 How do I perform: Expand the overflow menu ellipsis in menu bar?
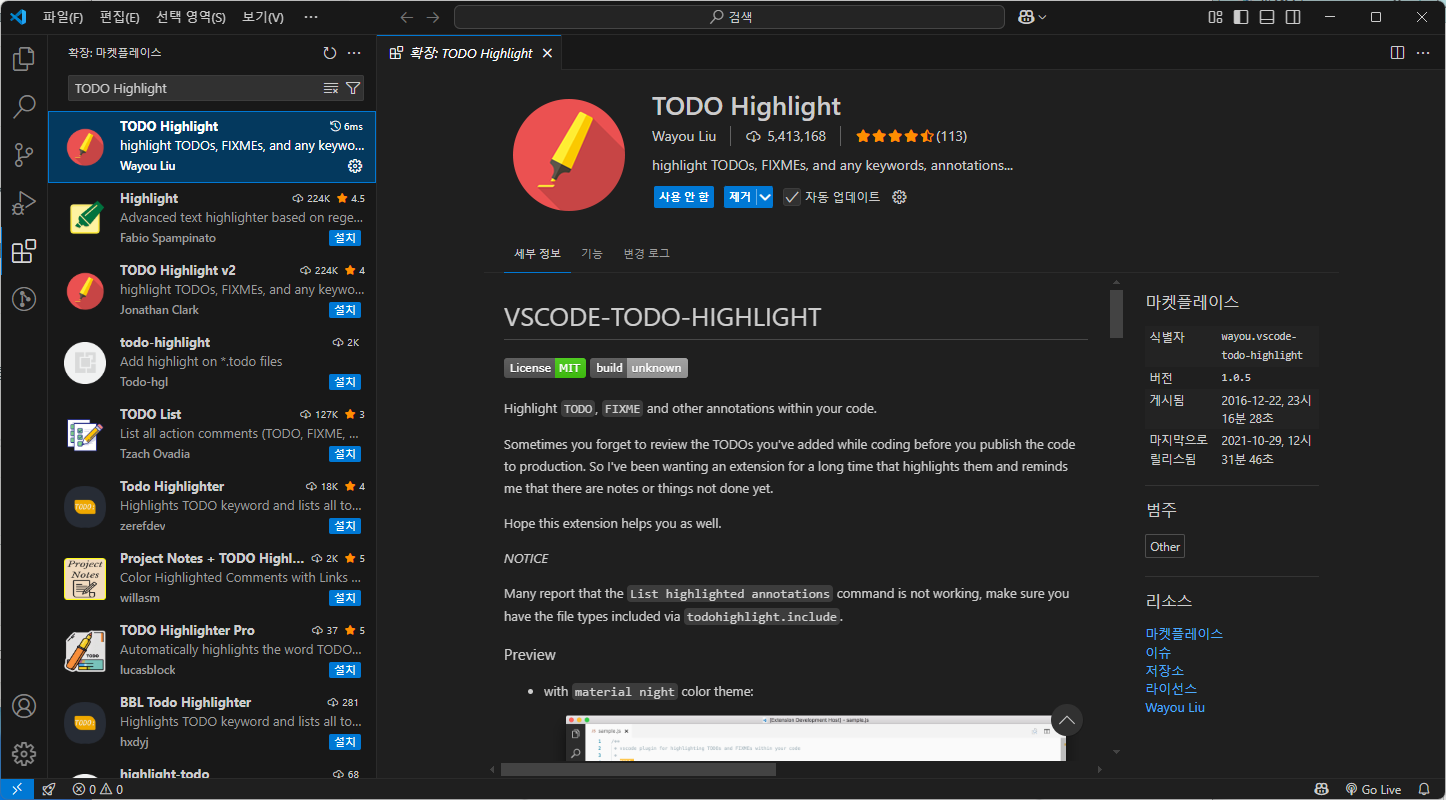311,17
